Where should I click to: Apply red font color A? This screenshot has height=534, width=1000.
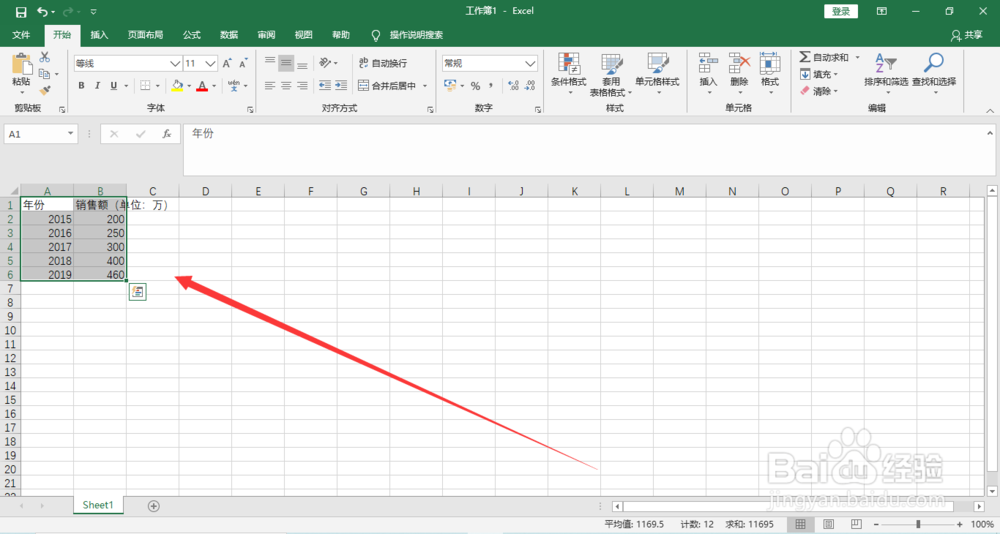202,85
